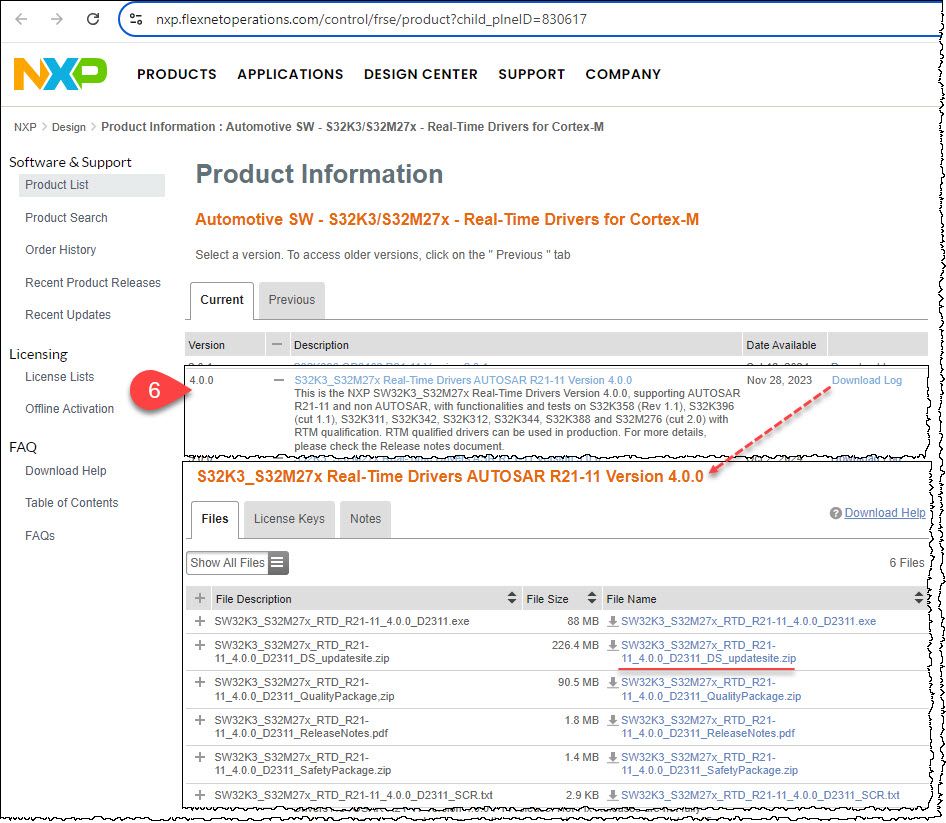Download the ReleaseNotes.pdf file link
Screen dimensions: 946x823
pyautogui.click(x=708, y=726)
